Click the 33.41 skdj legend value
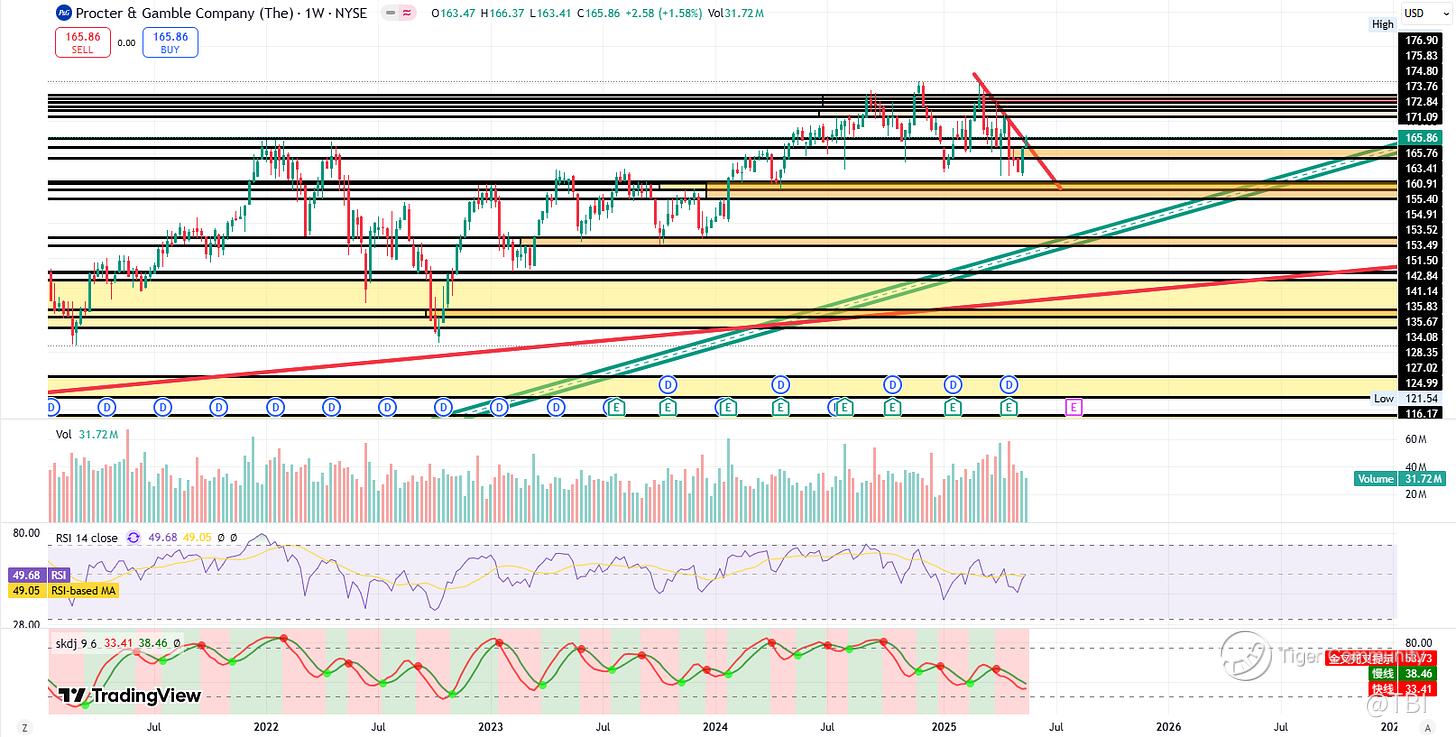Image resolution: width=1456 pixels, height=737 pixels. (119, 643)
